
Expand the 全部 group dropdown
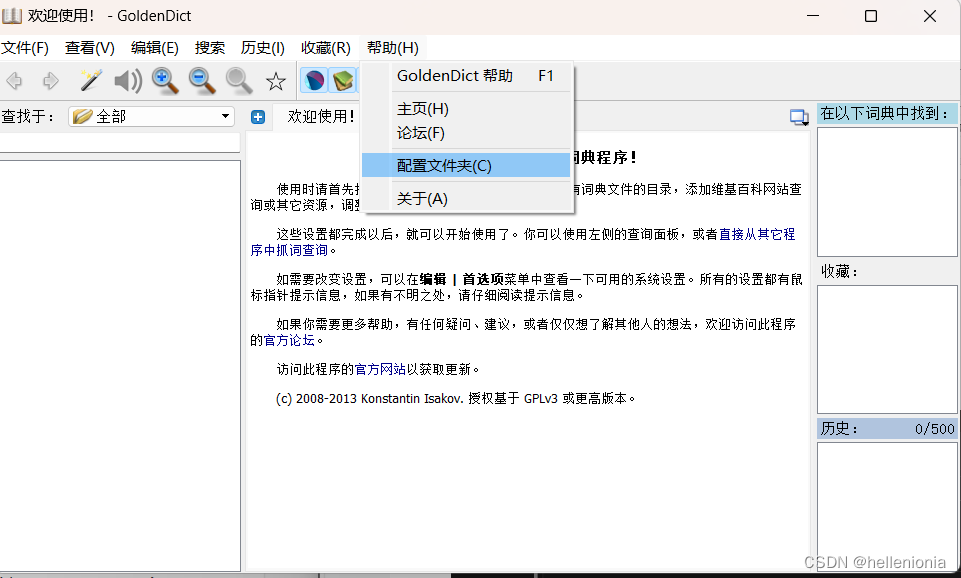coord(151,116)
